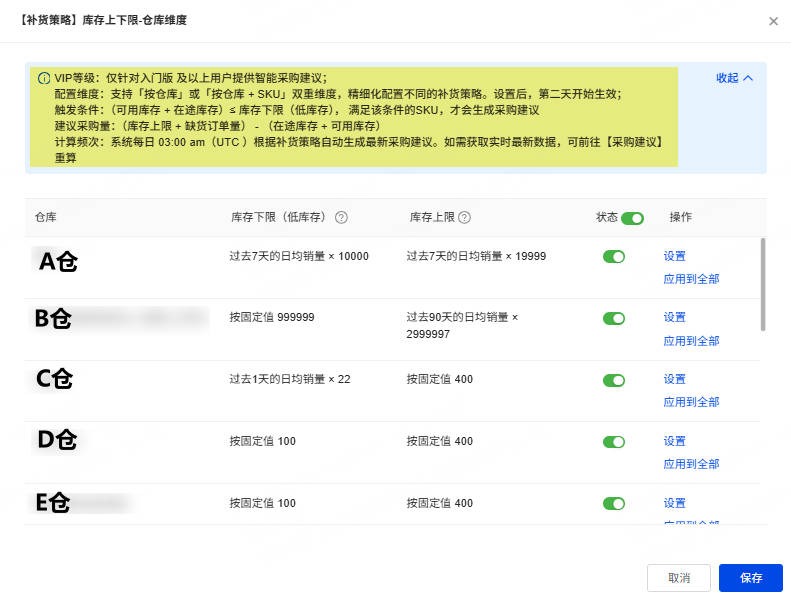Close the 补货策略 dialog with X icon

point(773,21)
